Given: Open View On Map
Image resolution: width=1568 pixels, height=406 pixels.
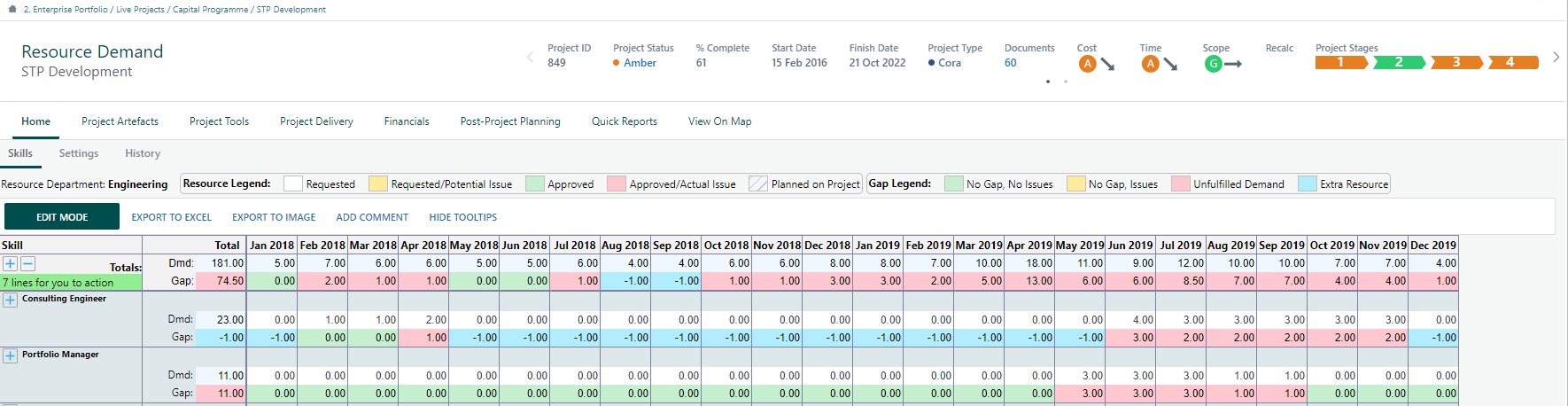Looking at the screenshot, I should pos(719,121).
